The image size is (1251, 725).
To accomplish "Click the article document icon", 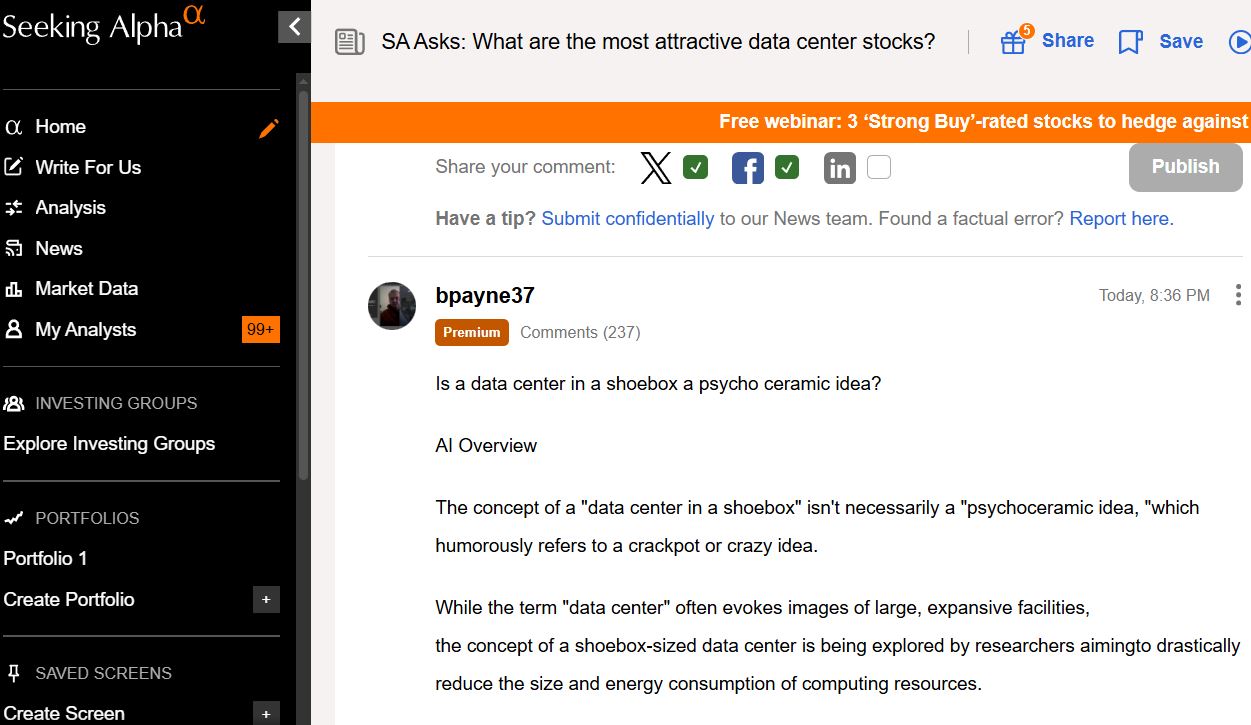I will [x=350, y=42].
